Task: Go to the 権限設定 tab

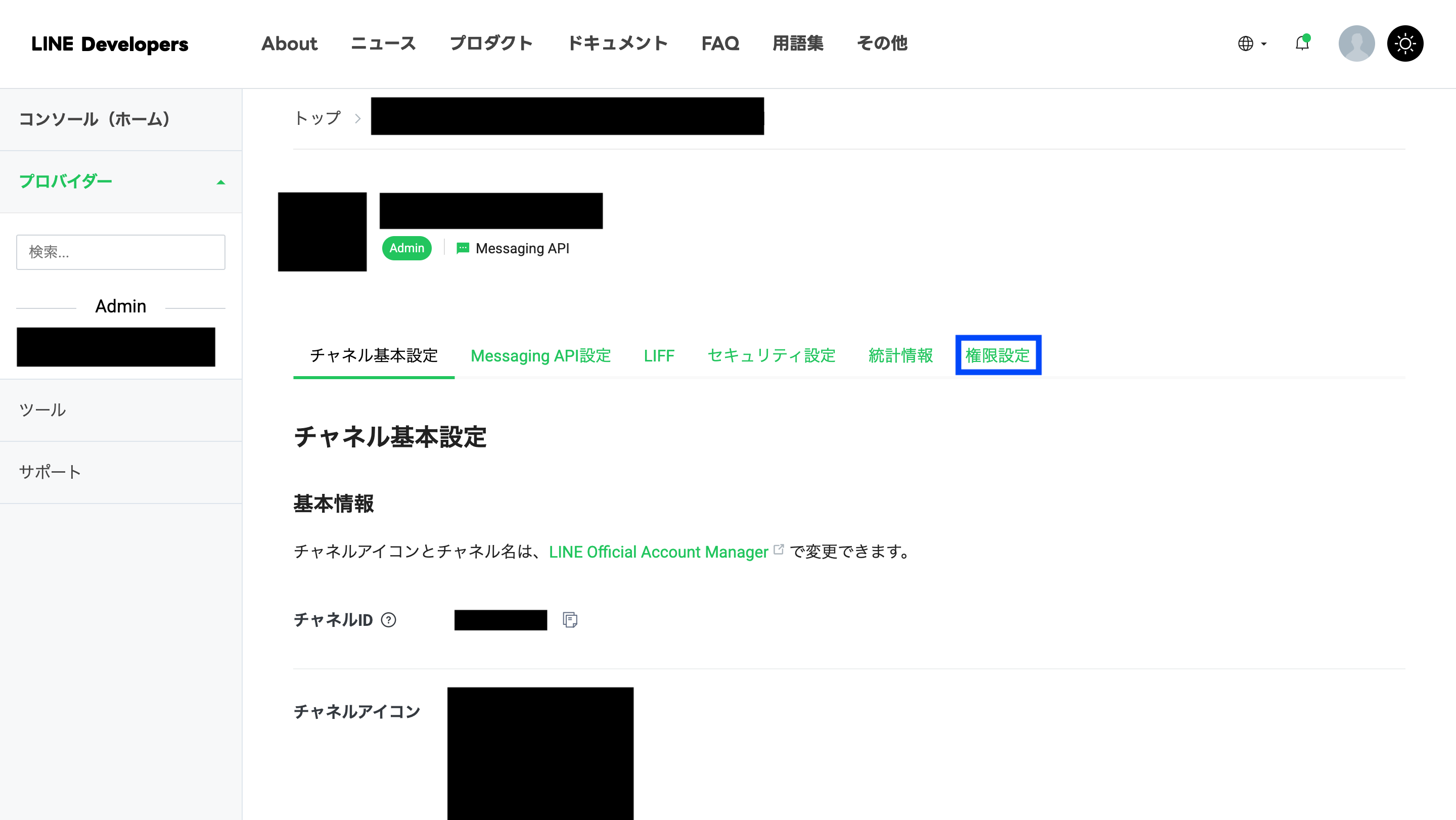Action: point(997,355)
